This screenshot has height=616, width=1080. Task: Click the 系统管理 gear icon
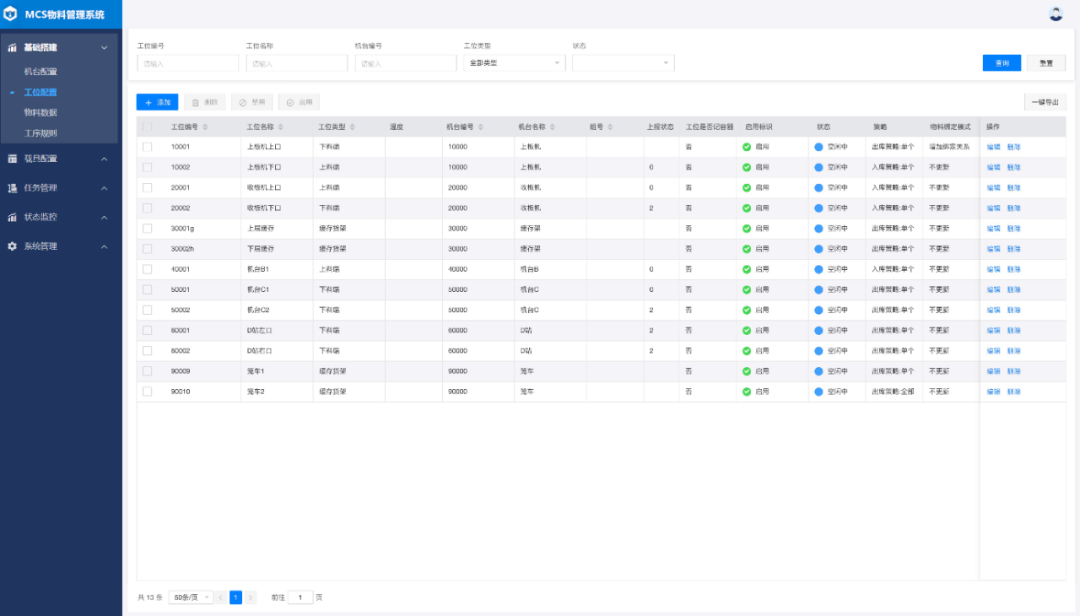(x=12, y=246)
